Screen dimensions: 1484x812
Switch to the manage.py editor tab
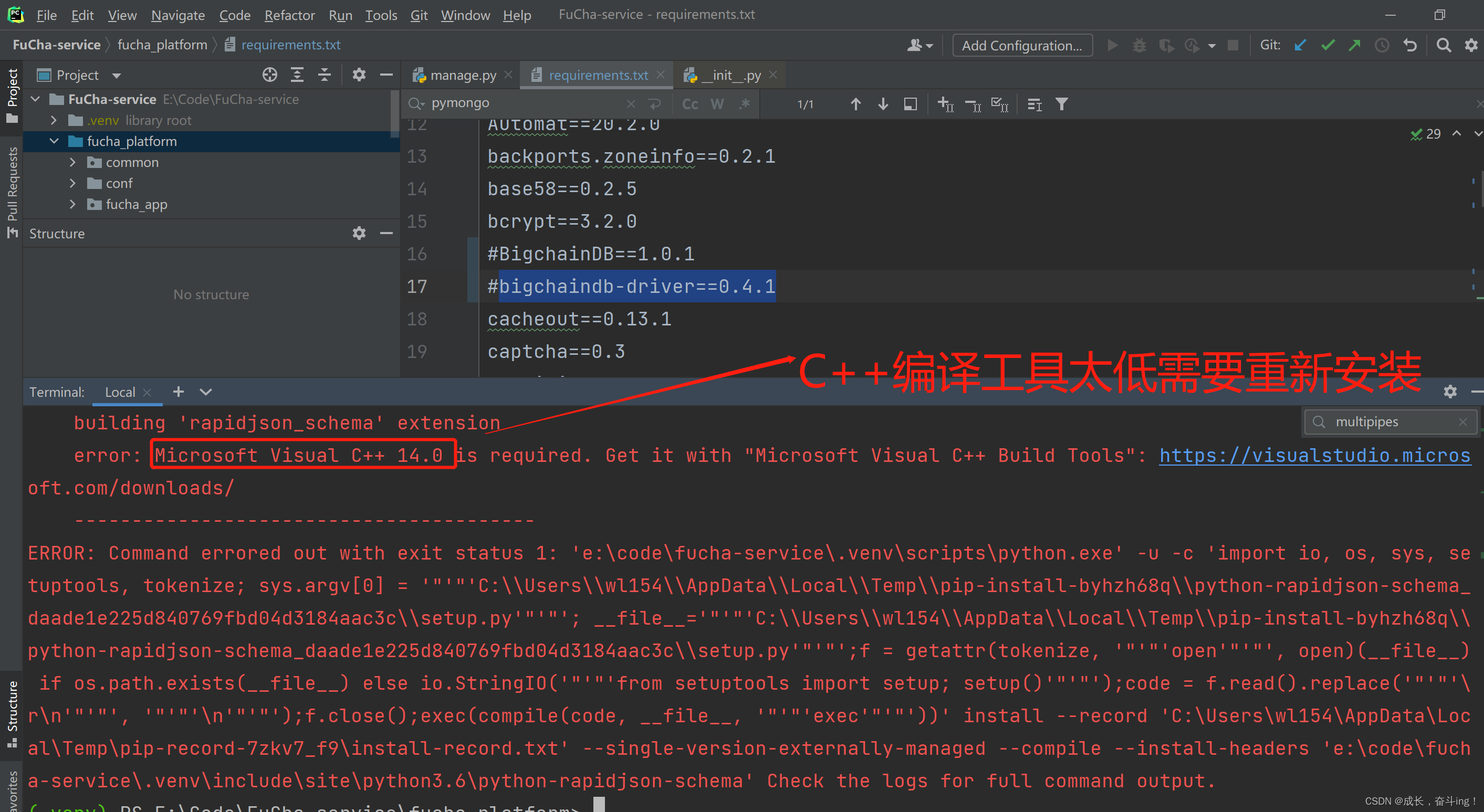[462, 76]
